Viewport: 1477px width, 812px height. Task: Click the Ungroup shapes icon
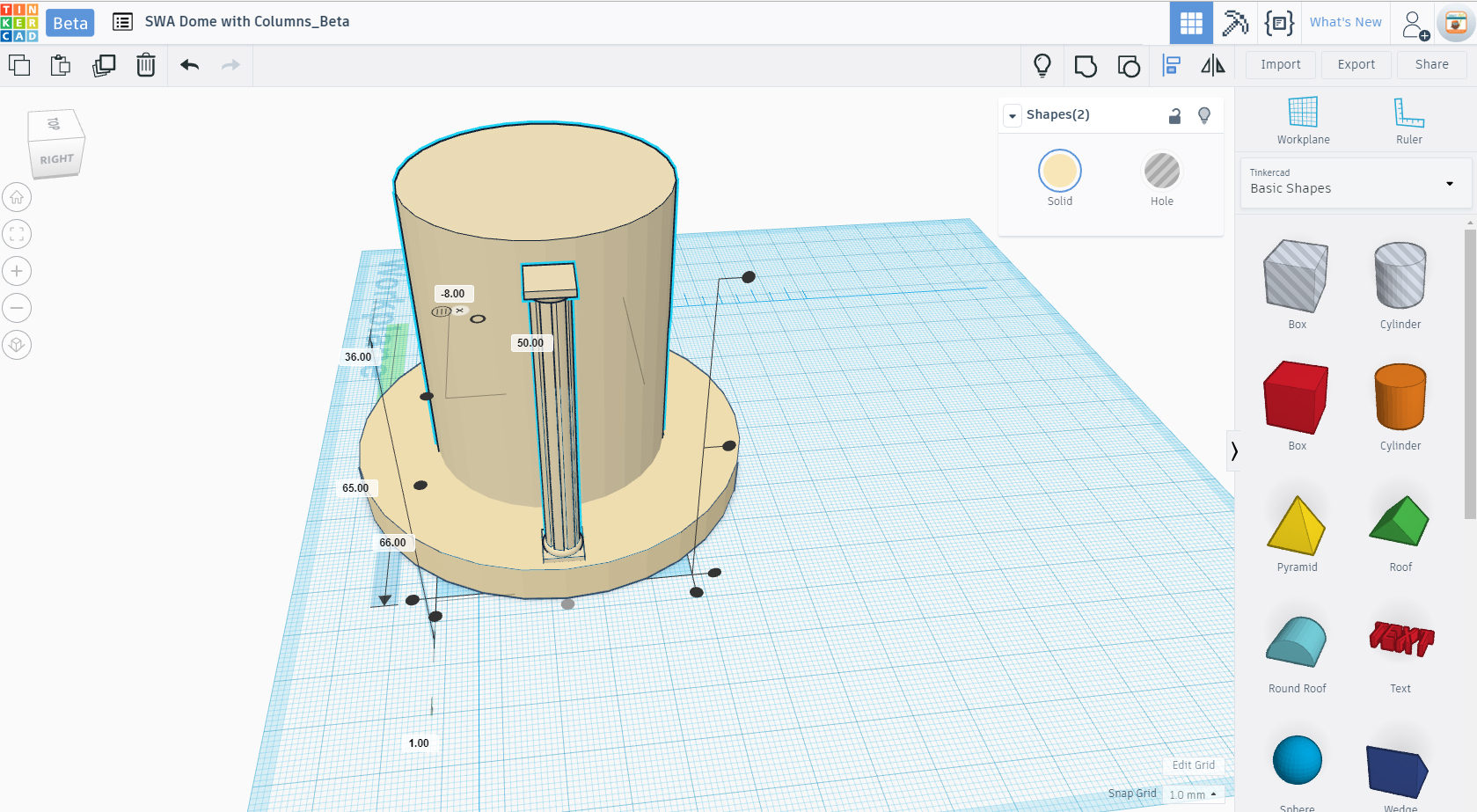tap(1129, 66)
